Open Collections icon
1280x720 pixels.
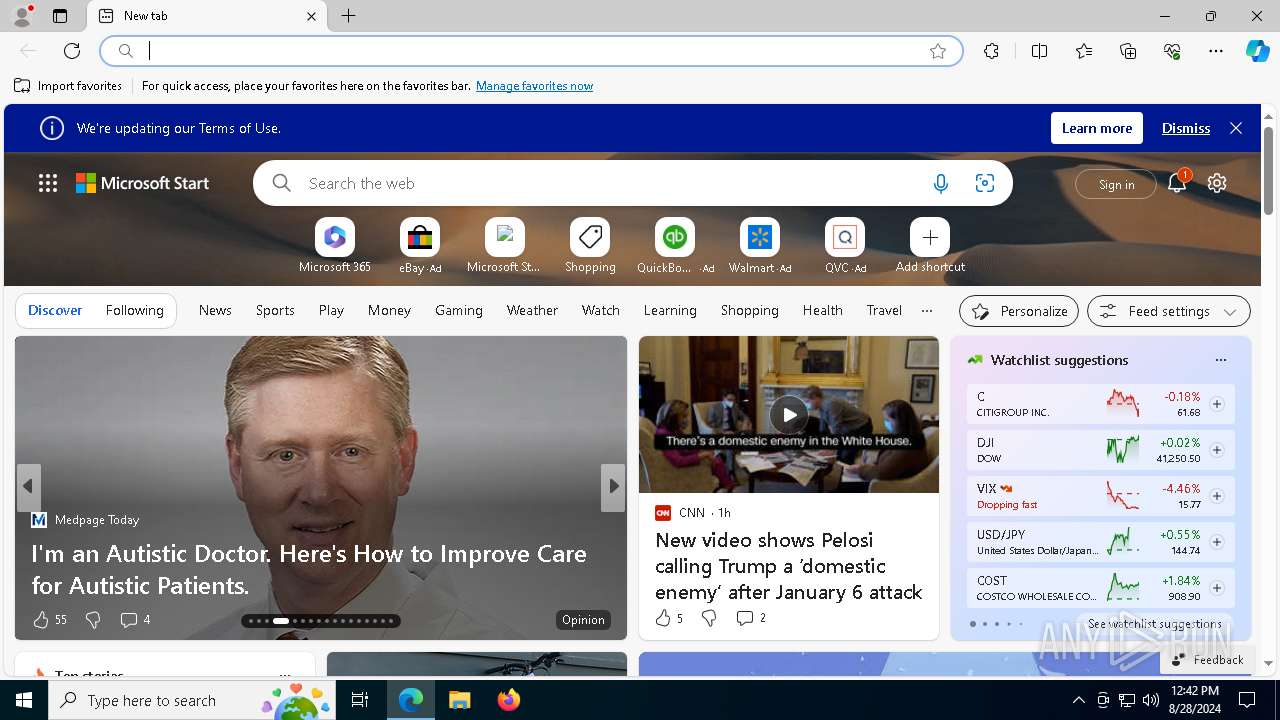click(x=1128, y=51)
